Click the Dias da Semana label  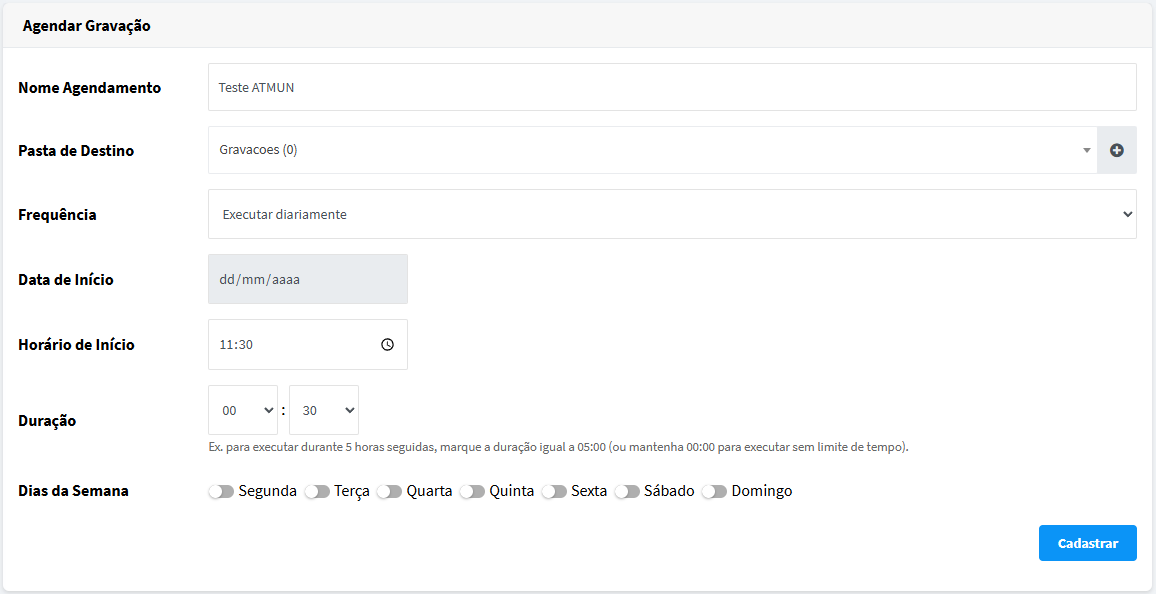click(x=74, y=491)
